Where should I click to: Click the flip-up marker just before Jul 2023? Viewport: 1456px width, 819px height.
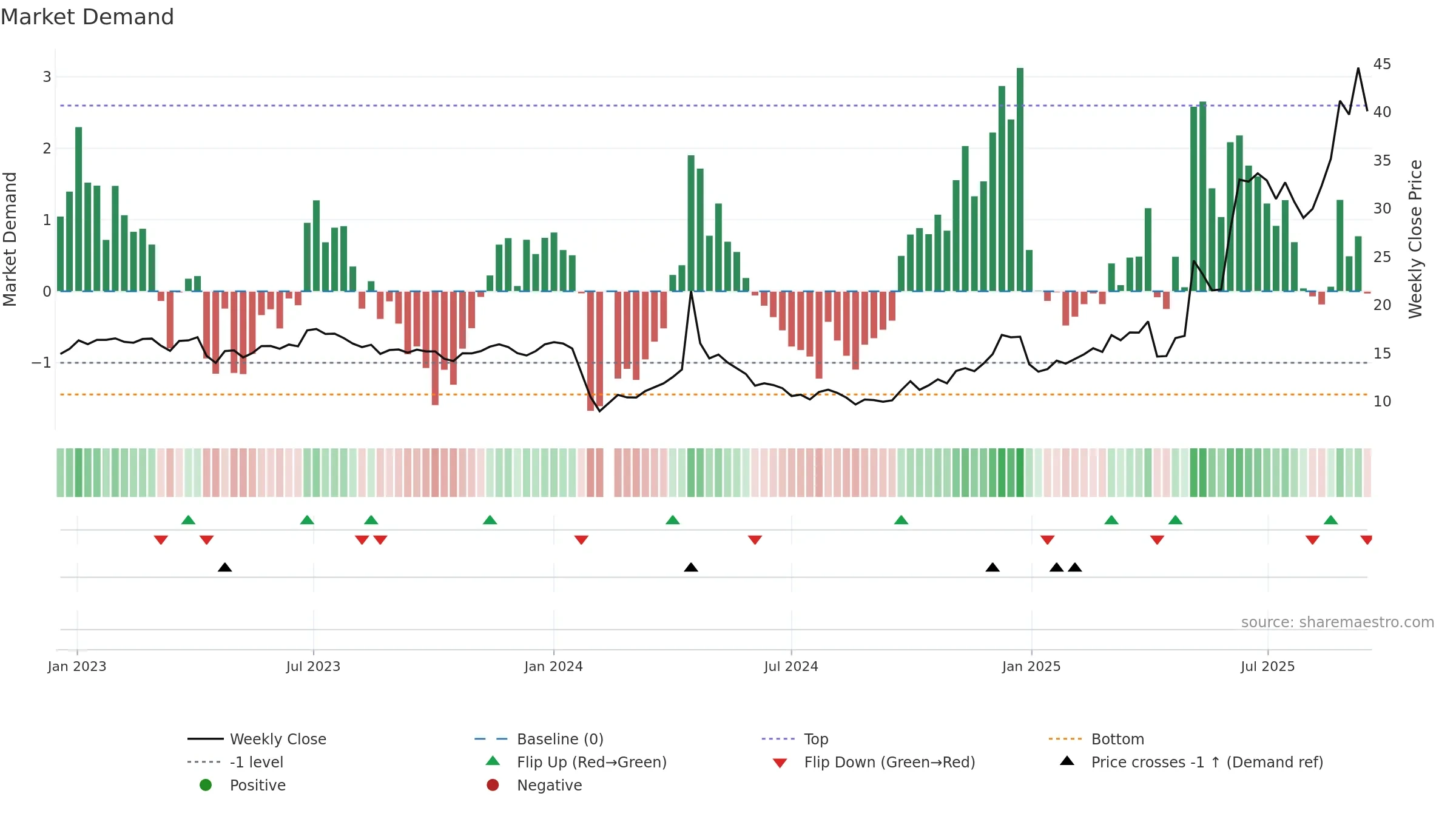[307, 520]
